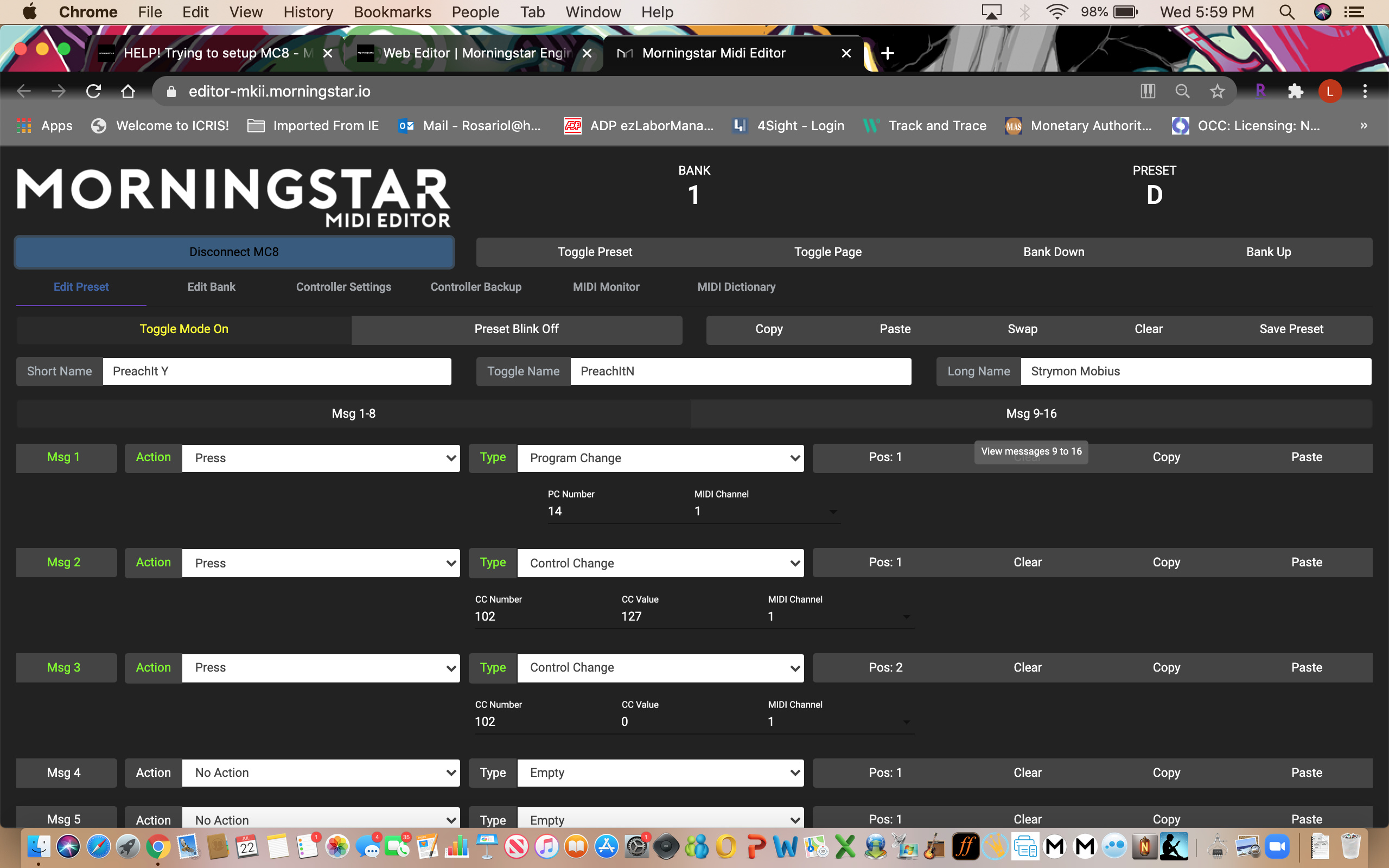Click preset Swap button
The width and height of the screenshot is (1389, 868).
pos(1022,329)
